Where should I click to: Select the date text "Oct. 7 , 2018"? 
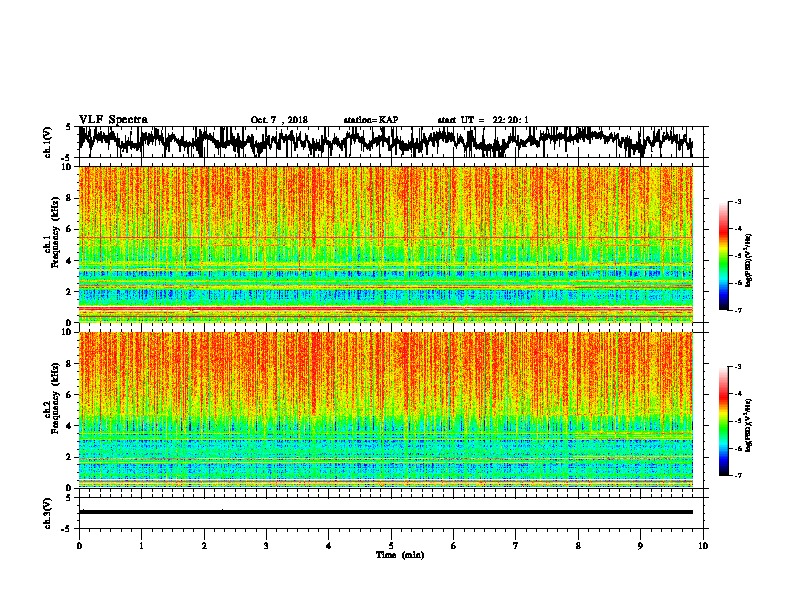(x=279, y=120)
